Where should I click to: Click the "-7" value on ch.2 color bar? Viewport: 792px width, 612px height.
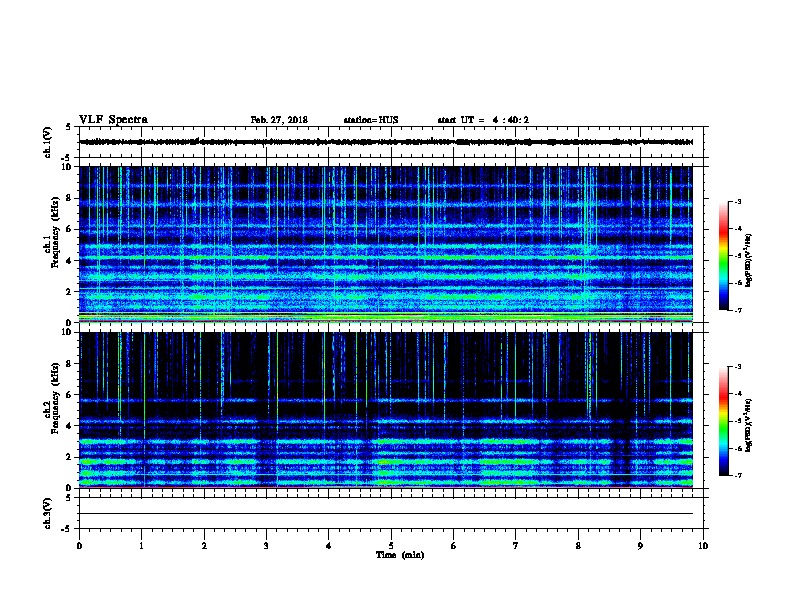coord(737,476)
